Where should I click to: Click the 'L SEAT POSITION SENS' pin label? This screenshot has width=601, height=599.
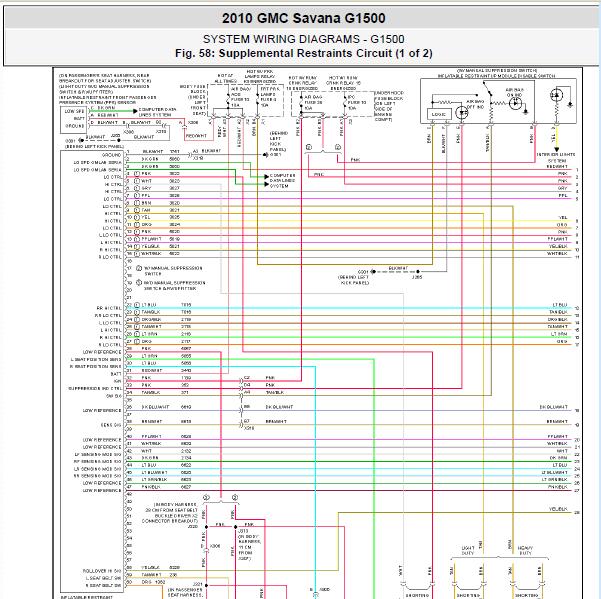pos(96,359)
